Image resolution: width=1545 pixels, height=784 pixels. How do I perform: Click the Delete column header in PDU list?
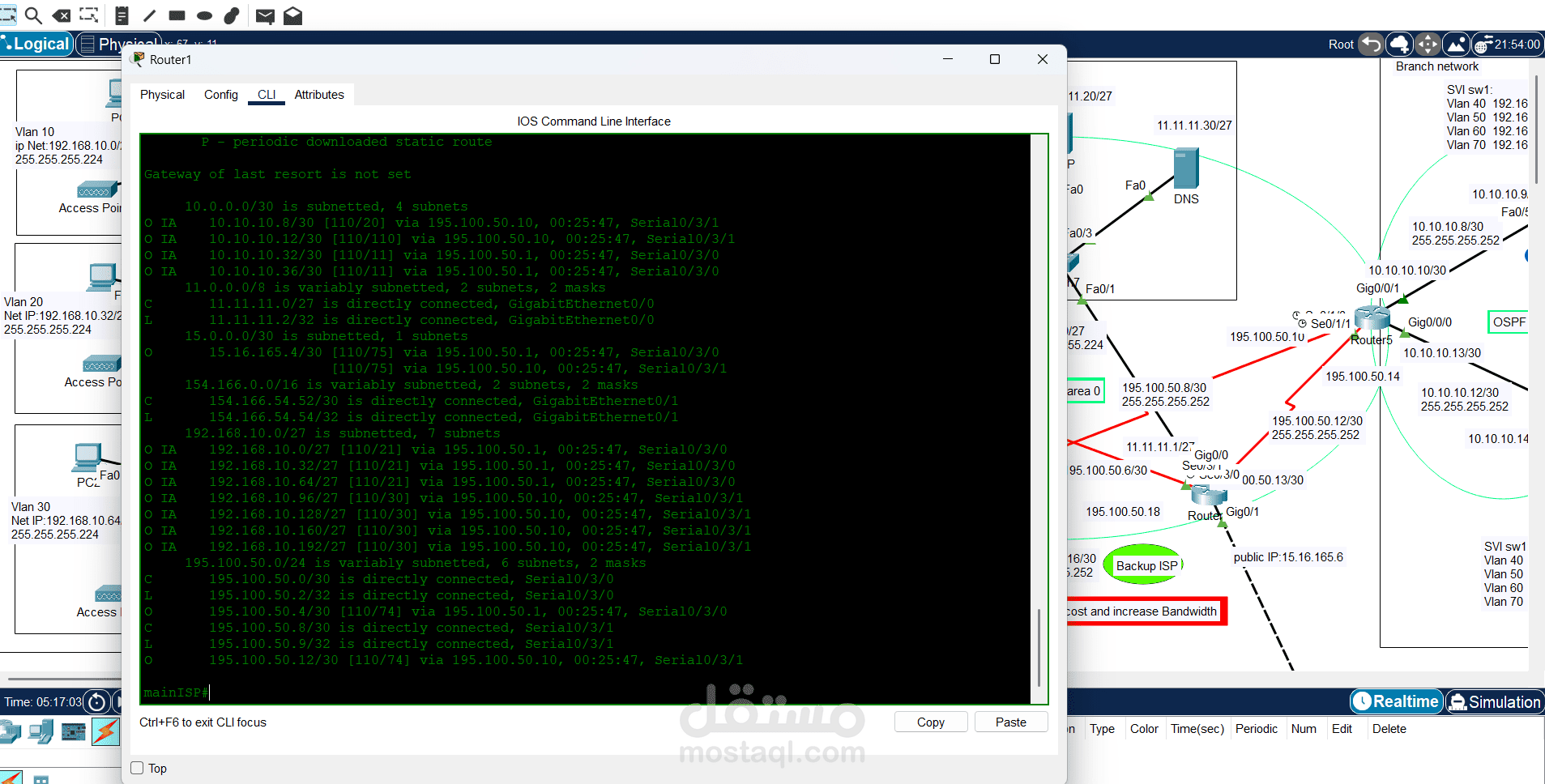1389,728
